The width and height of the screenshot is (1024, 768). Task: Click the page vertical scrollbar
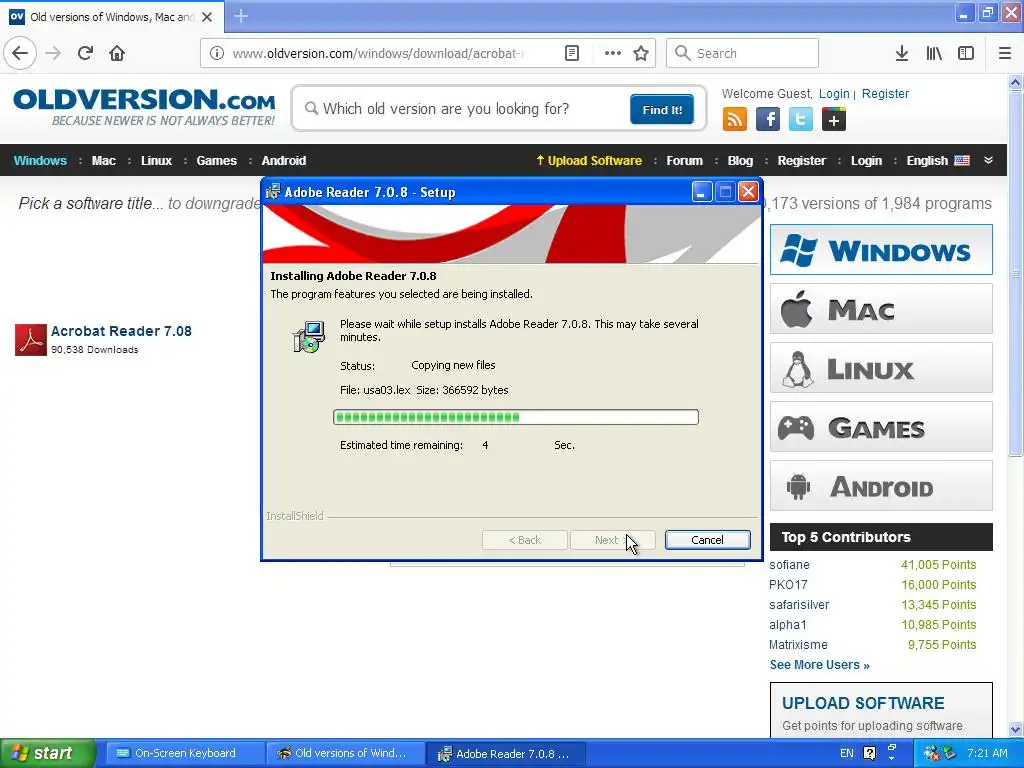1016,273
